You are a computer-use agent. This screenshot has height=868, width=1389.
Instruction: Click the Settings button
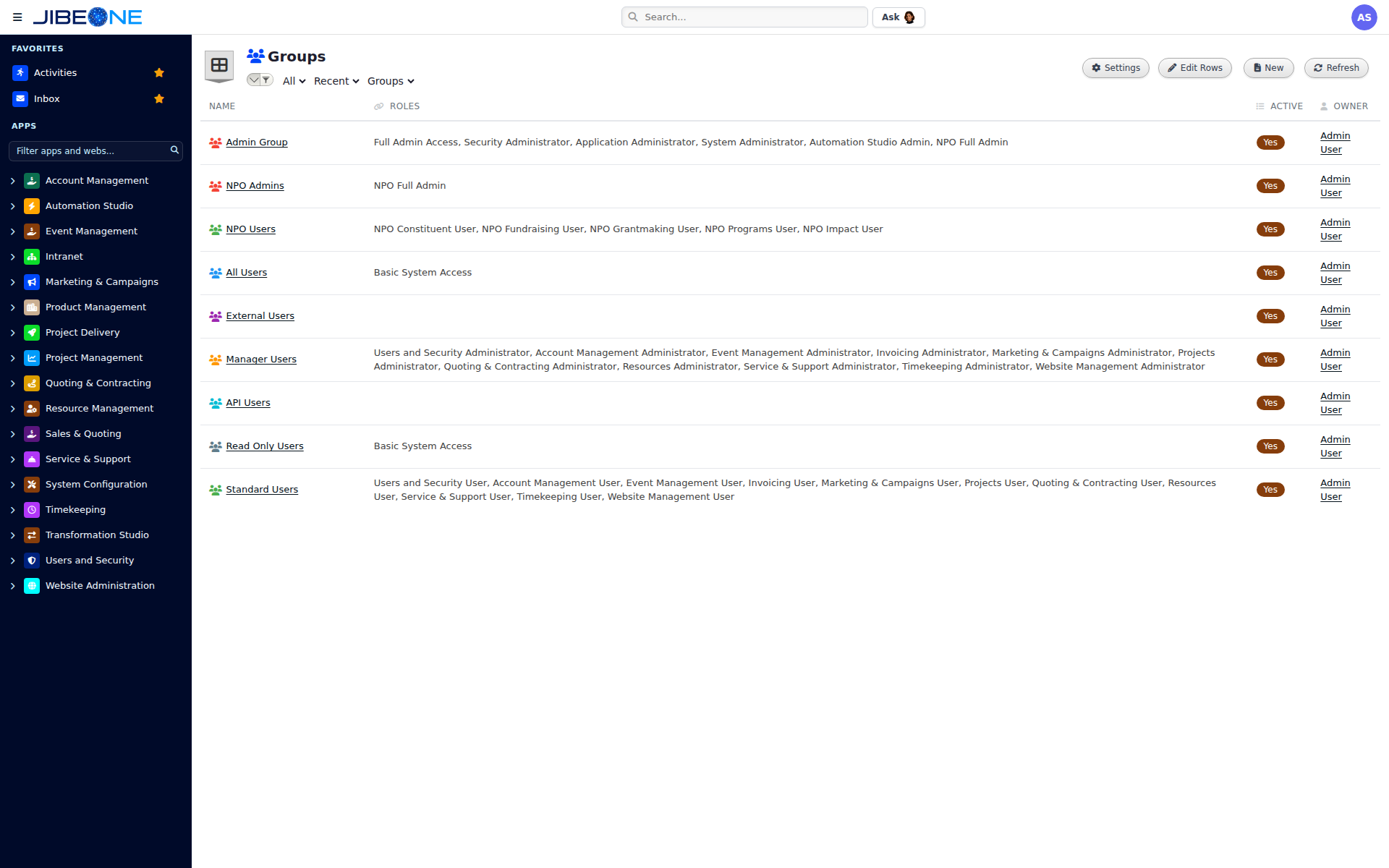1116,68
